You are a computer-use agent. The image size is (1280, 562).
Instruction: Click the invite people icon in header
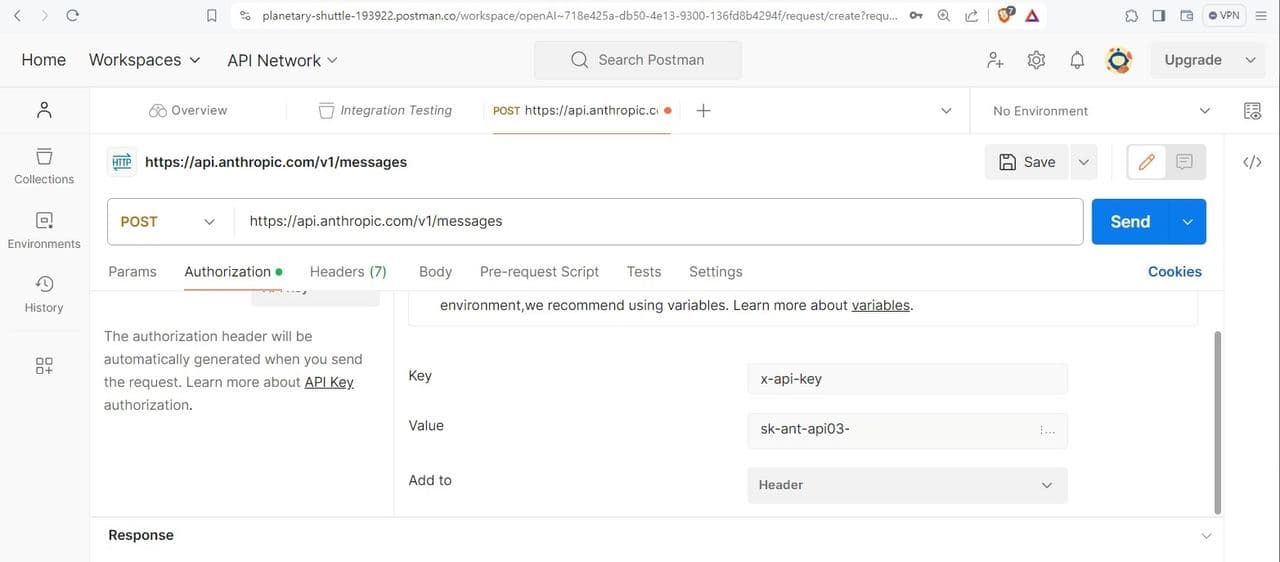tap(995, 60)
